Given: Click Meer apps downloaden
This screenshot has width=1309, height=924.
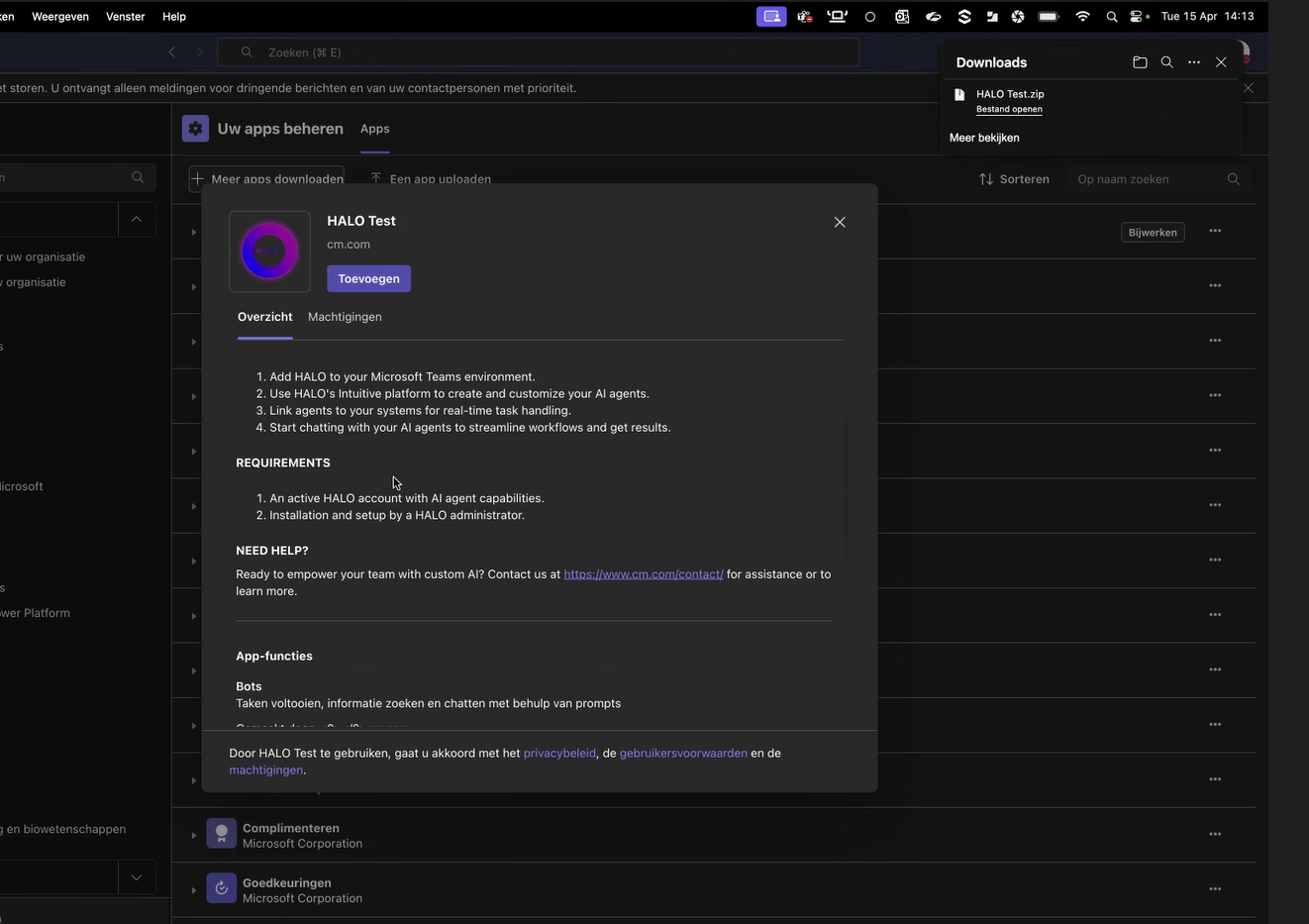Looking at the screenshot, I should click(267, 179).
